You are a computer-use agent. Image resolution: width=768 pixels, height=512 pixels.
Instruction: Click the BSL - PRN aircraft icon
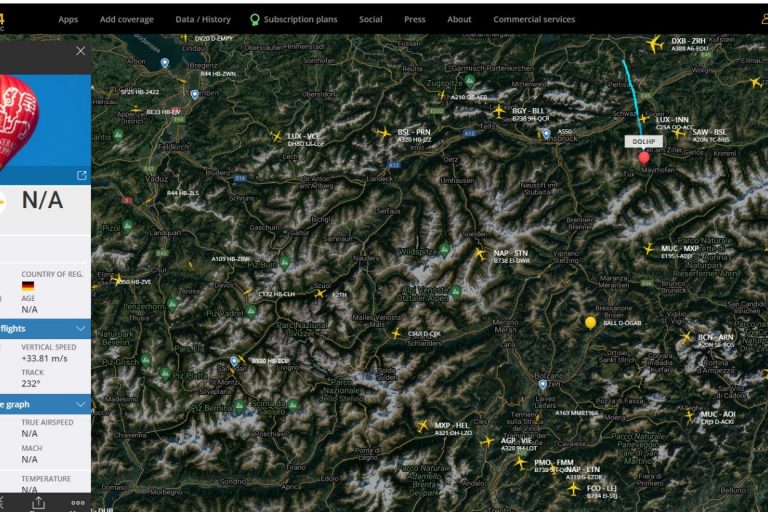click(x=383, y=132)
